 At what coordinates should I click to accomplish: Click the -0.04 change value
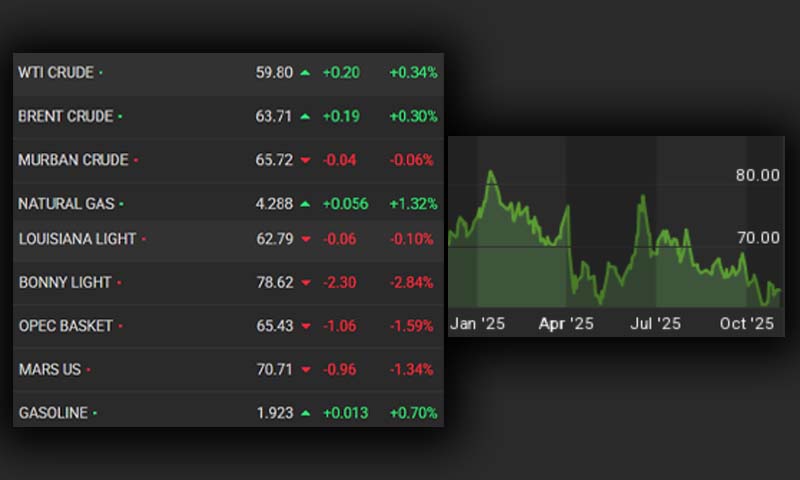coord(339,160)
